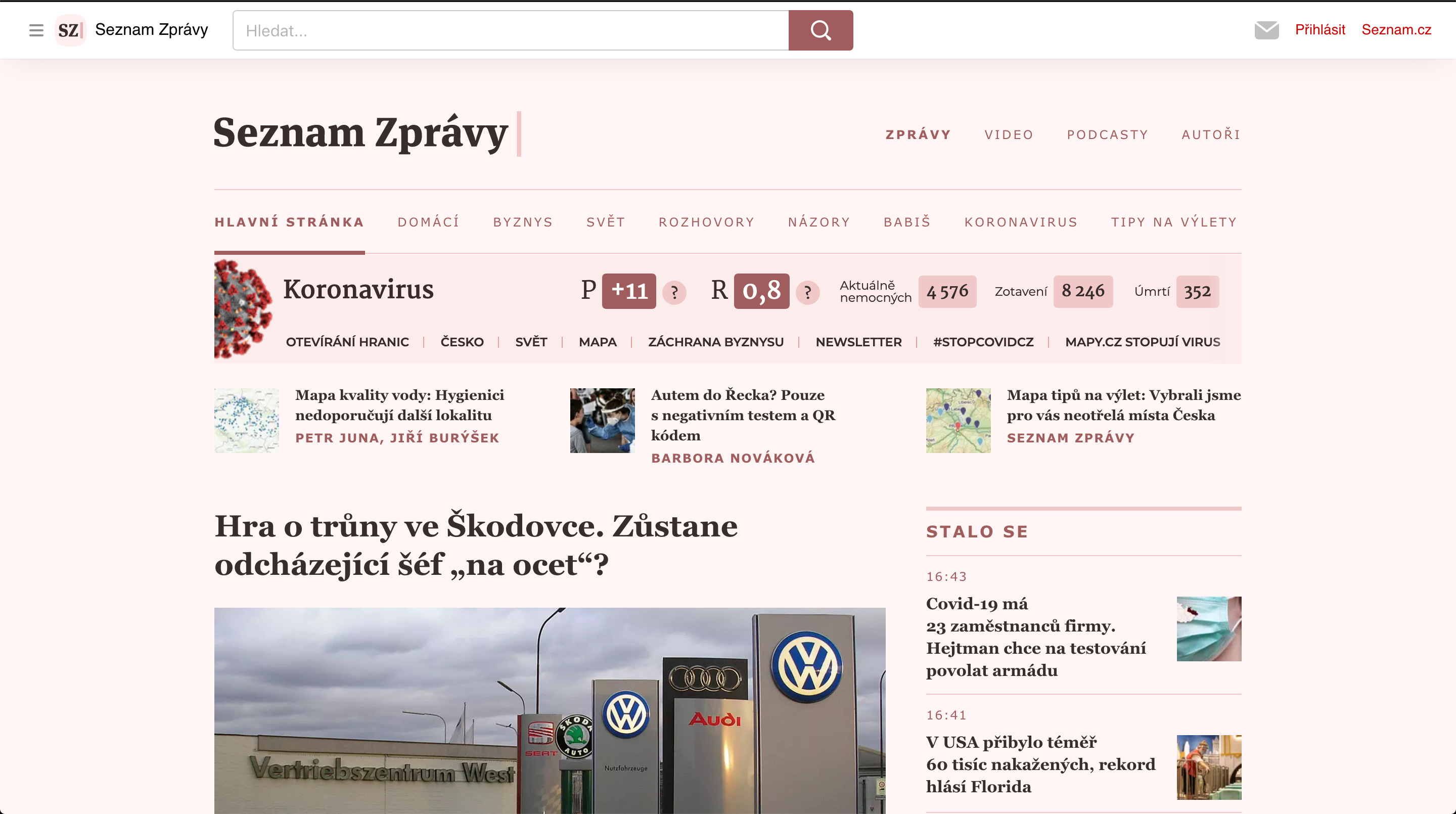Click the 8 246 recovered value
The width and height of the screenshot is (1456, 814).
click(x=1083, y=292)
